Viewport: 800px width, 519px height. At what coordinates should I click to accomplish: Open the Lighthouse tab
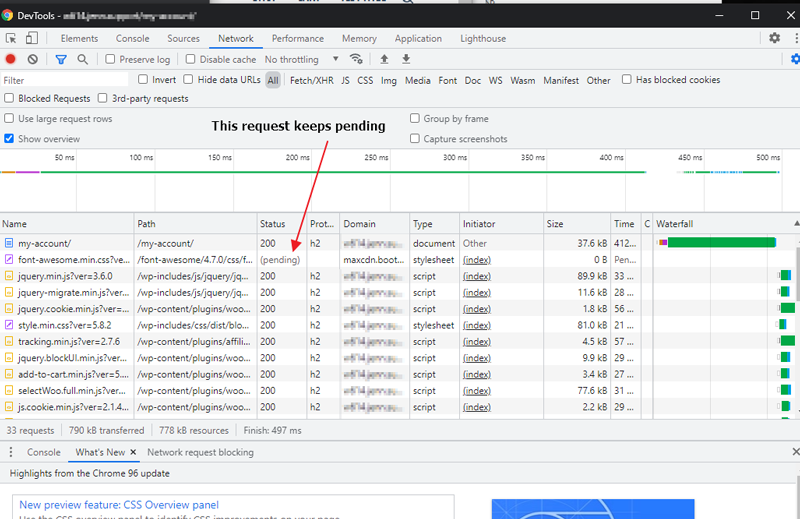pyautogui.click(x=483, y=38)
